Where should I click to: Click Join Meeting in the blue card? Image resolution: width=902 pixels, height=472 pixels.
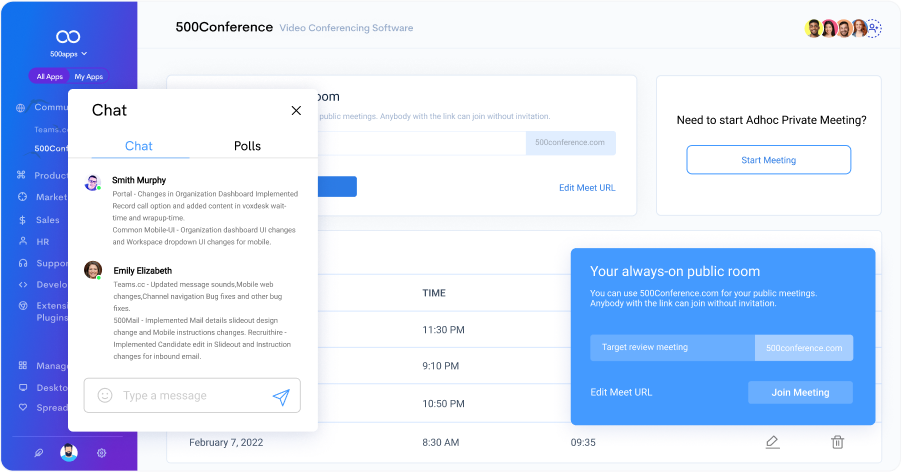[800, 392]
